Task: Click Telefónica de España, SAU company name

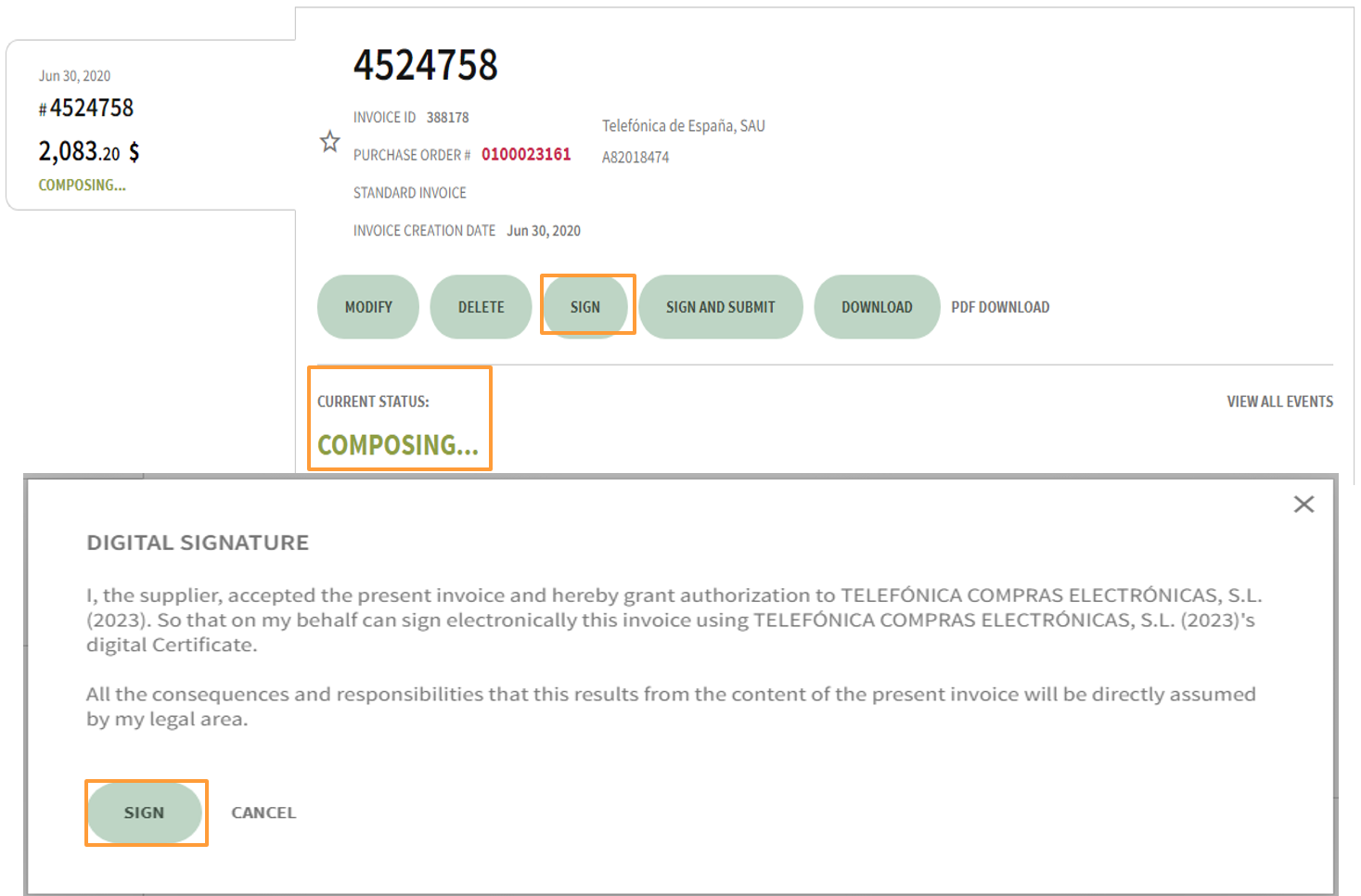Action: click(683, 125)
